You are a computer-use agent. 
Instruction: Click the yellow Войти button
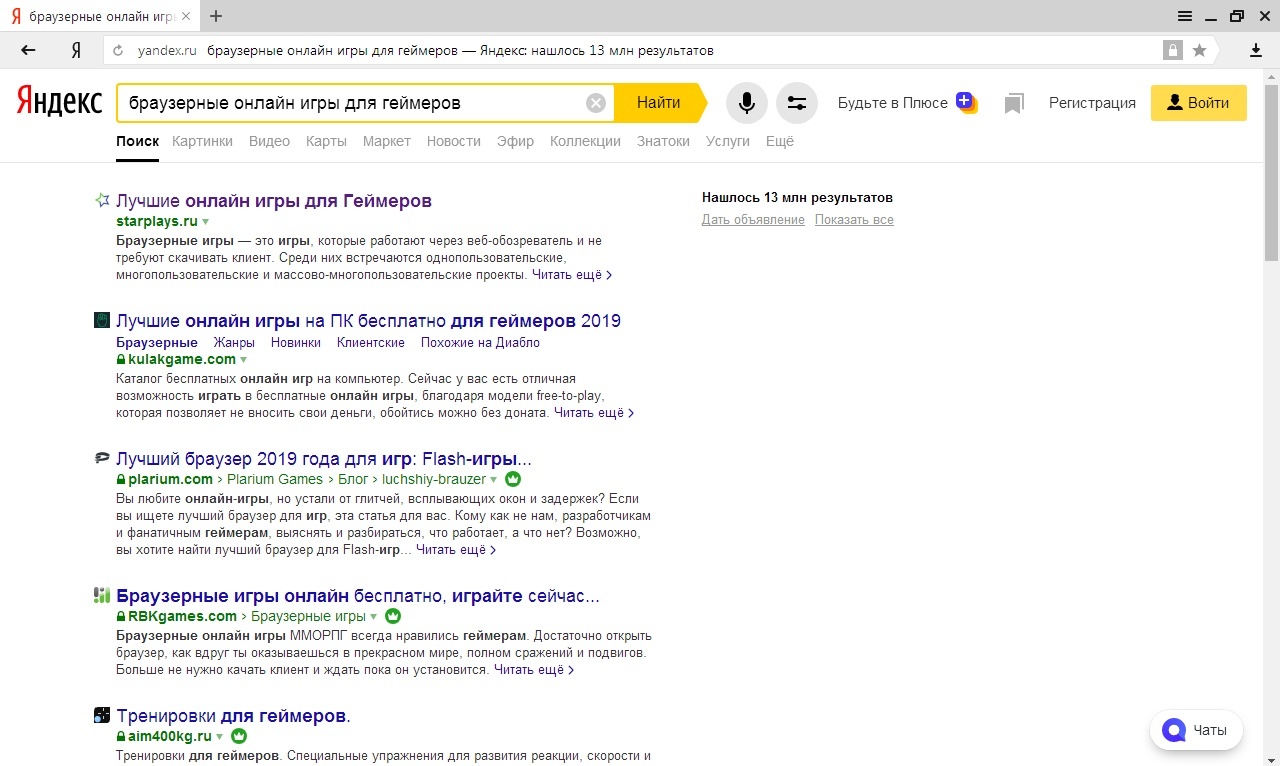(1198, 103)
